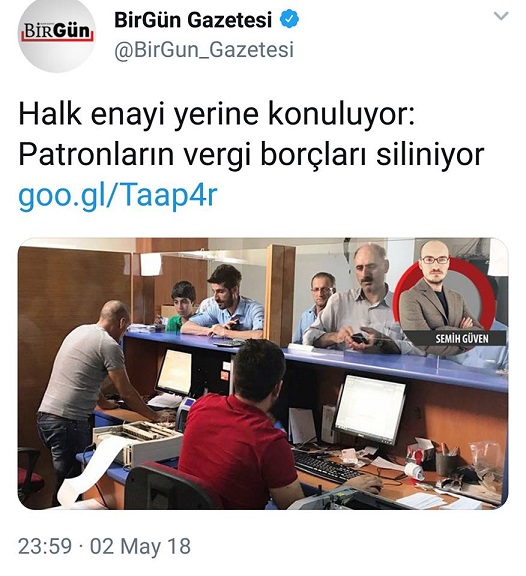Click the left computer monitor in photo
This screenshot has height=576, width=526.
pos(174,371)
